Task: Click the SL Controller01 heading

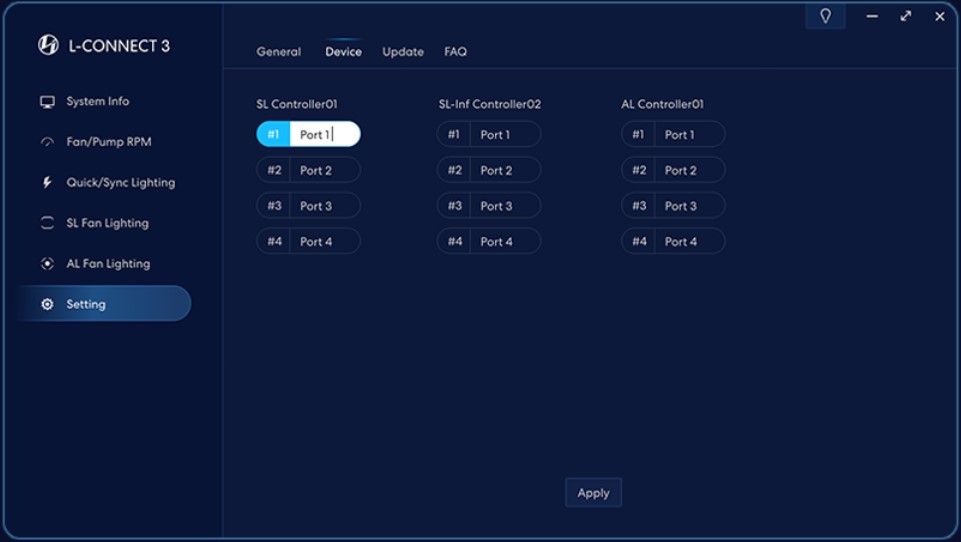Action: [297, 104]
